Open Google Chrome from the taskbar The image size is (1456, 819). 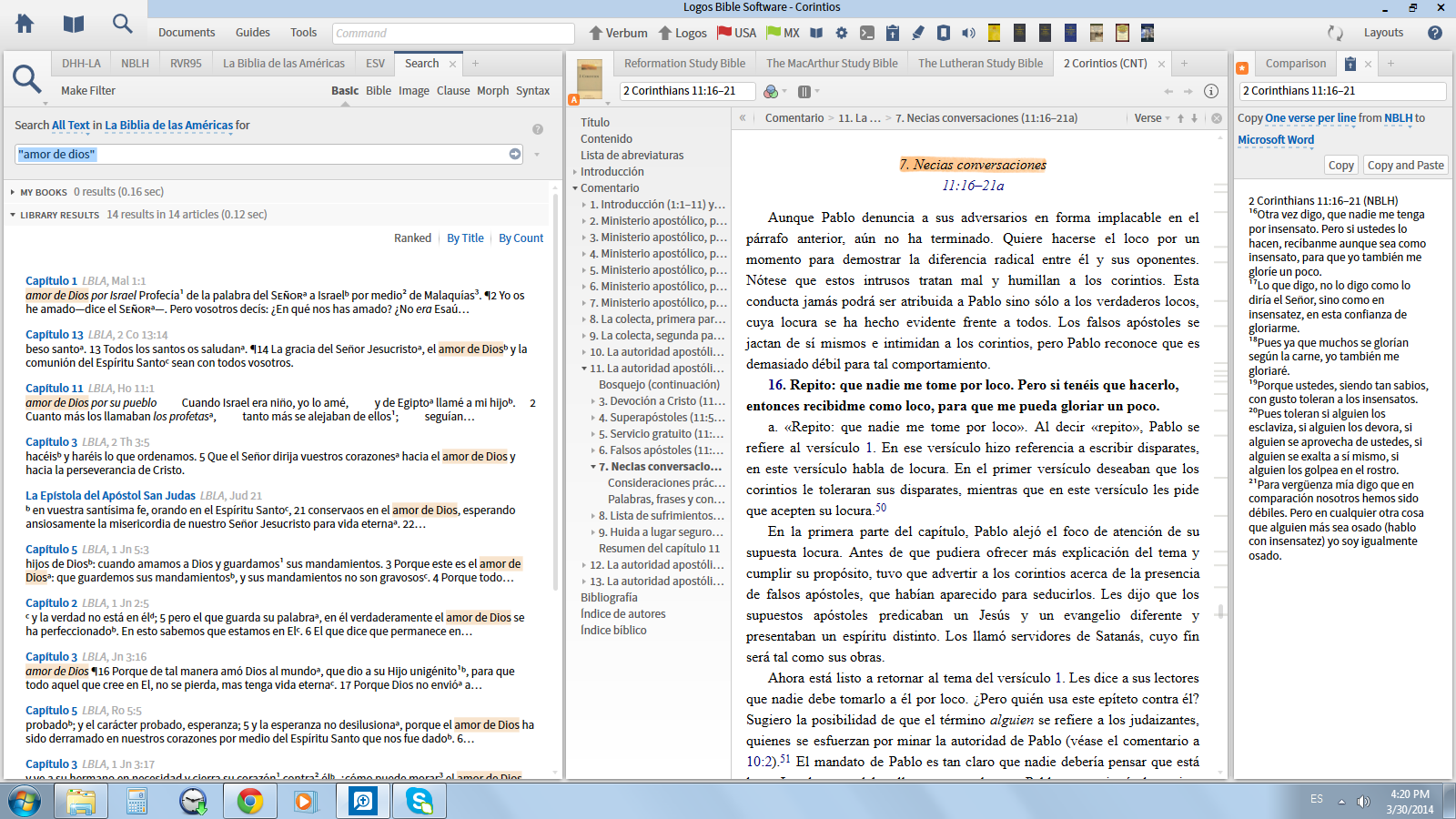(250, 801)
